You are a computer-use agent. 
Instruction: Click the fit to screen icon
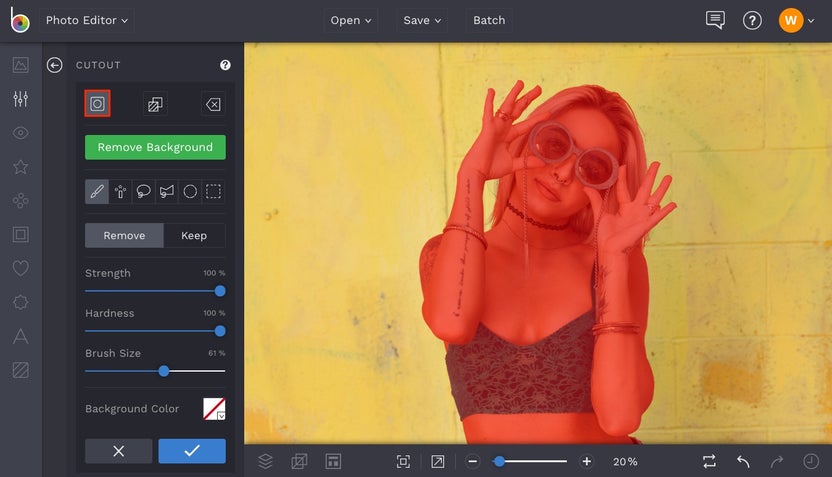pyautogui.click(x=403, y=461)
